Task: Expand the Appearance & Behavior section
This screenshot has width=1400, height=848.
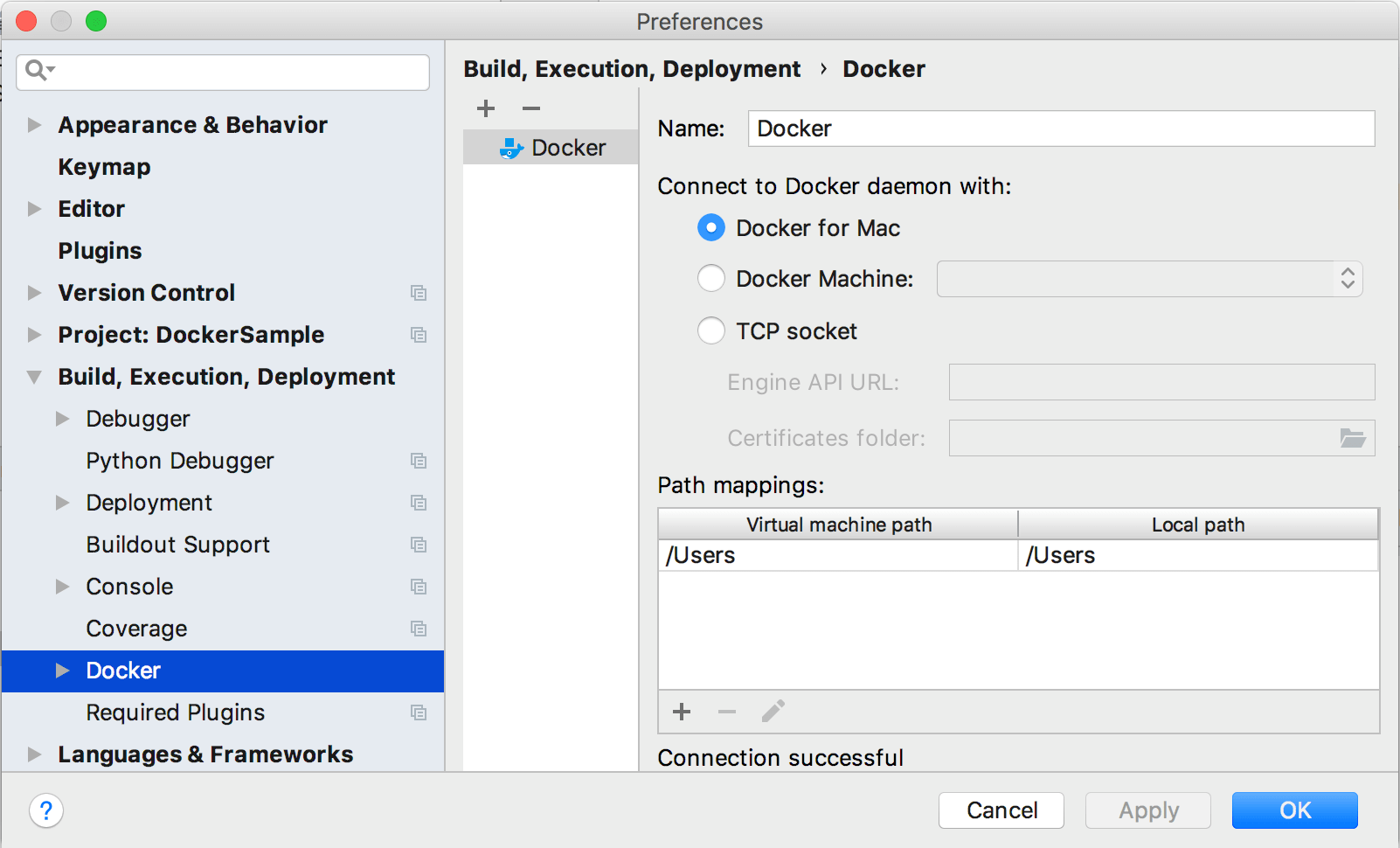Action: pyautogui.click(x=34, y=125)
